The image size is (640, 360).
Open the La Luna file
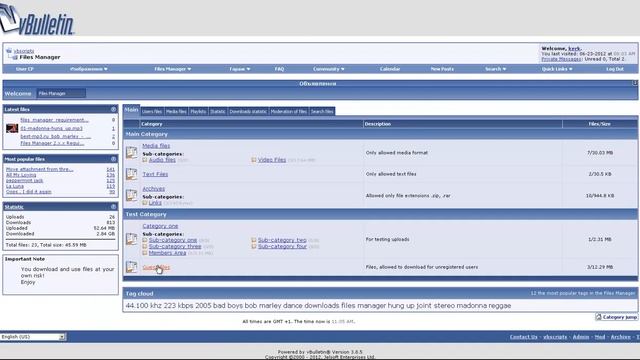click(15, 186)
